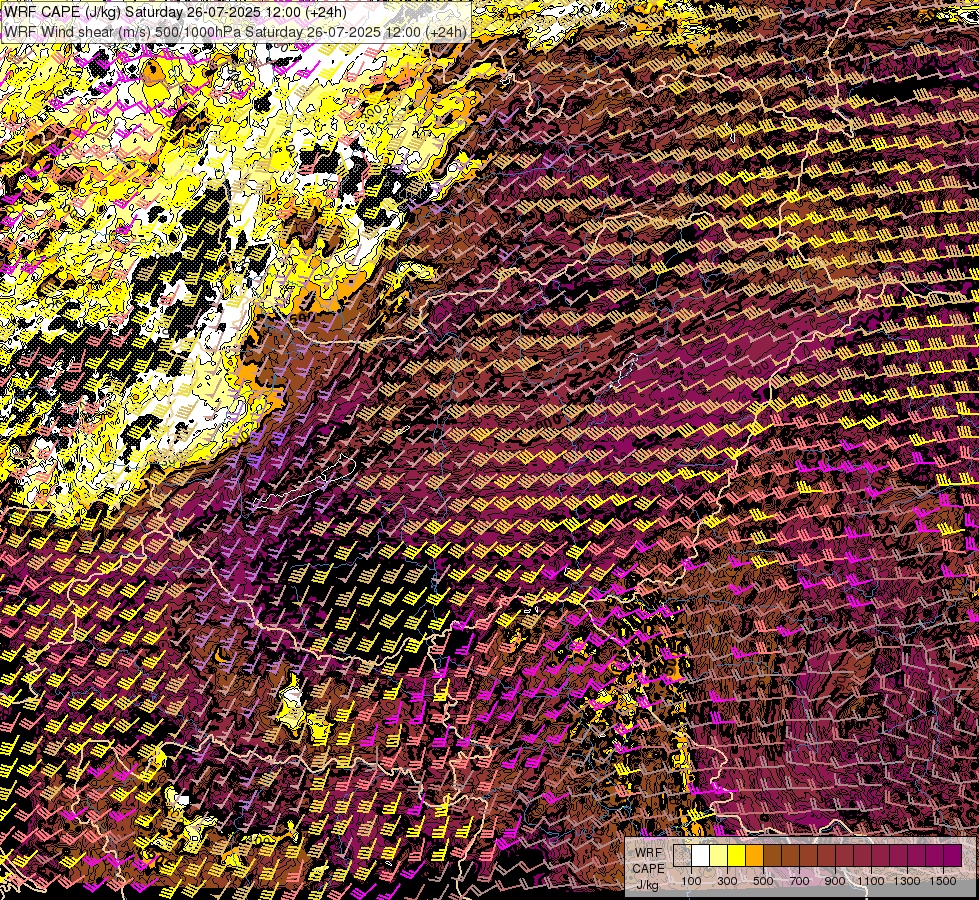Click the '700' legend scale label

[799, 881]
